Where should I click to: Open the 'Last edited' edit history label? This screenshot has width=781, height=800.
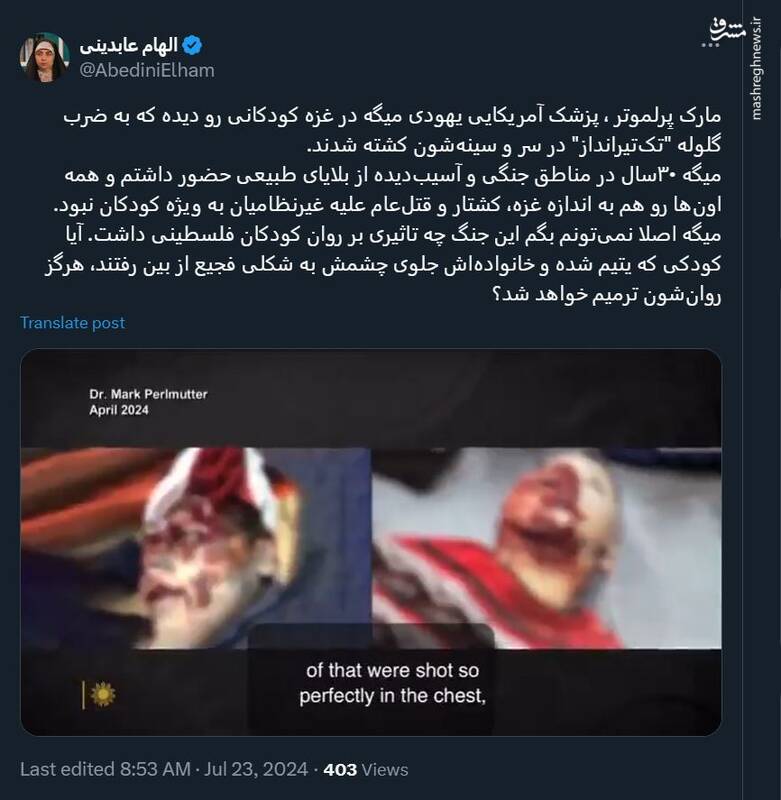coord(67,769)
